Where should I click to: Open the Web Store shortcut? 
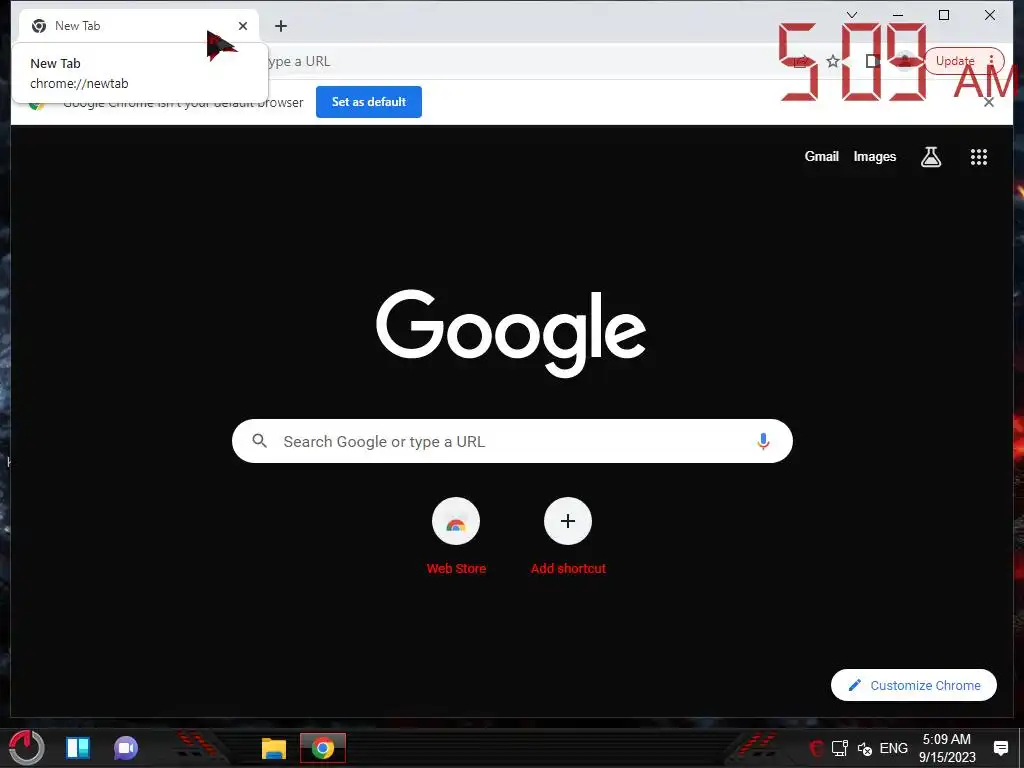coord(456,536)
